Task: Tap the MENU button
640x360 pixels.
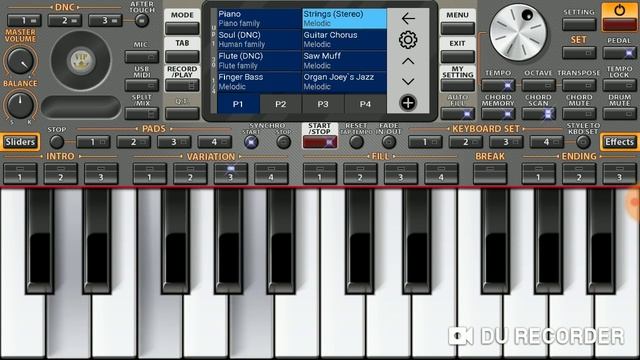Action: click(458, 29)
